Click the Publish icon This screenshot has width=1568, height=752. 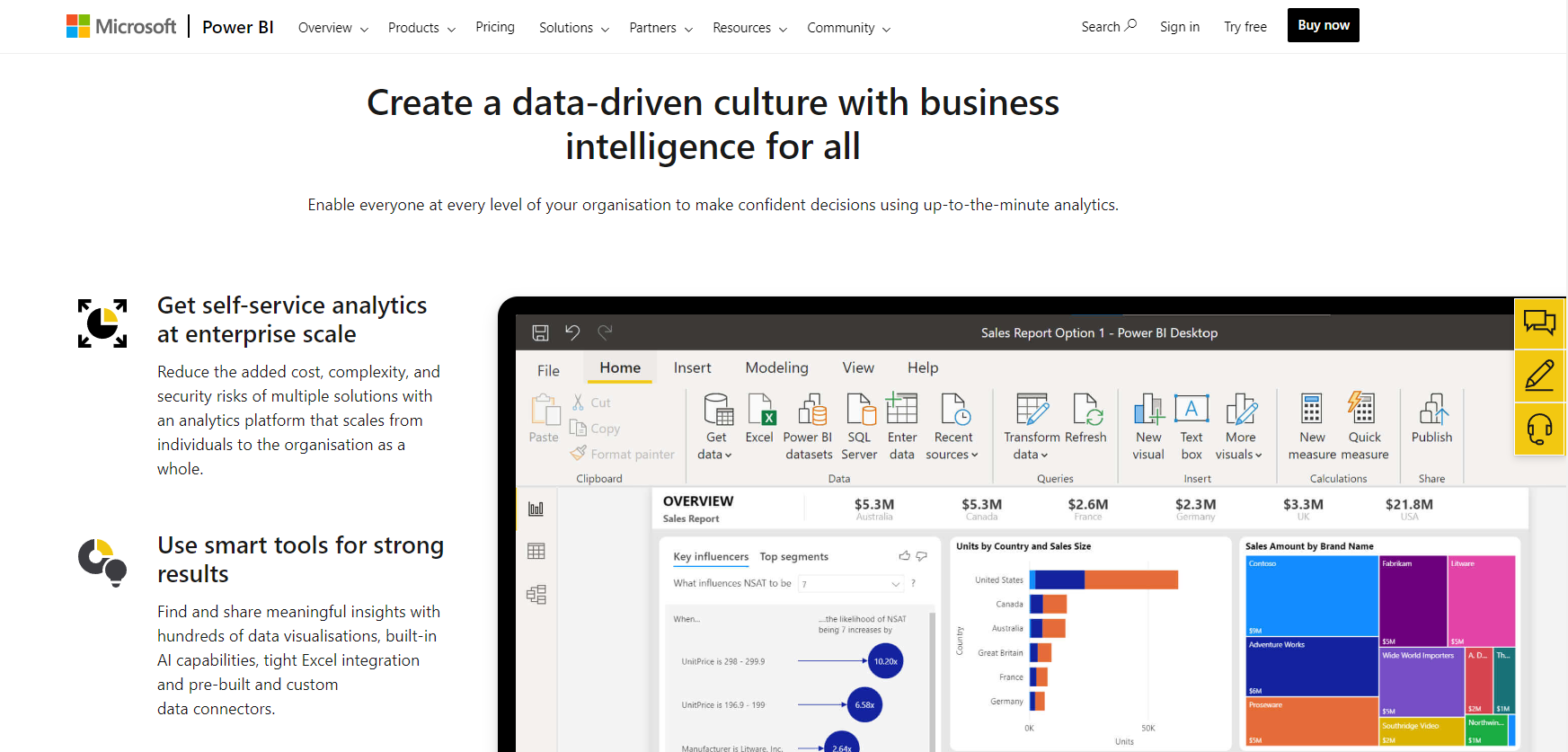[x=1433, y=409]
